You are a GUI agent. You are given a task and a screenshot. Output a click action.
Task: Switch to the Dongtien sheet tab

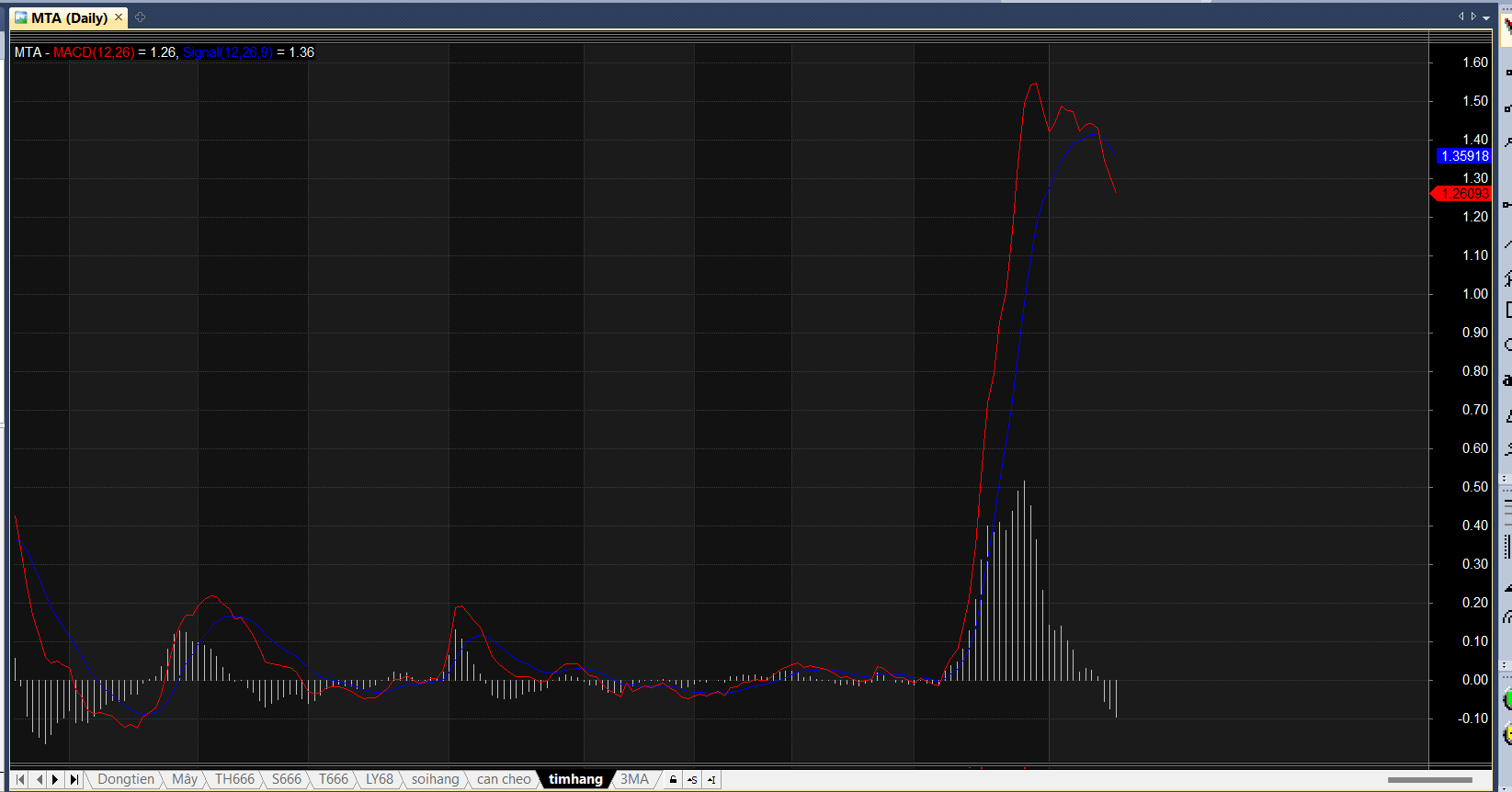[x=126, y=779]
